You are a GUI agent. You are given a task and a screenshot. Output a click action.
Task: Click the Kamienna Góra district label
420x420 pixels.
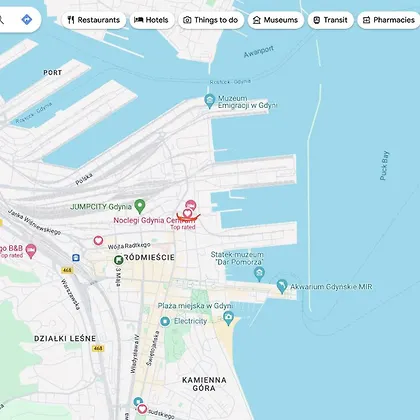(x=204, y=384)
